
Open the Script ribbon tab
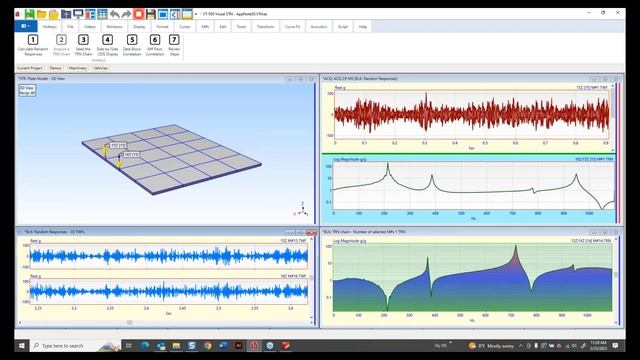(x=343, y=27)
